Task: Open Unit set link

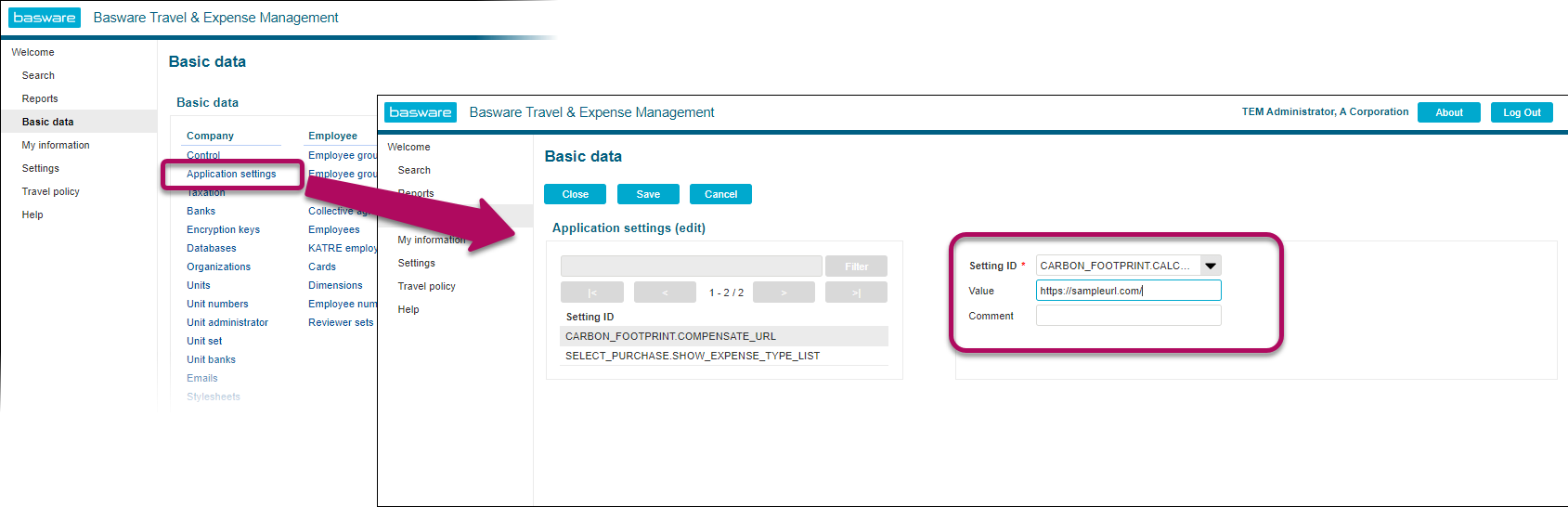Action: 204,341
